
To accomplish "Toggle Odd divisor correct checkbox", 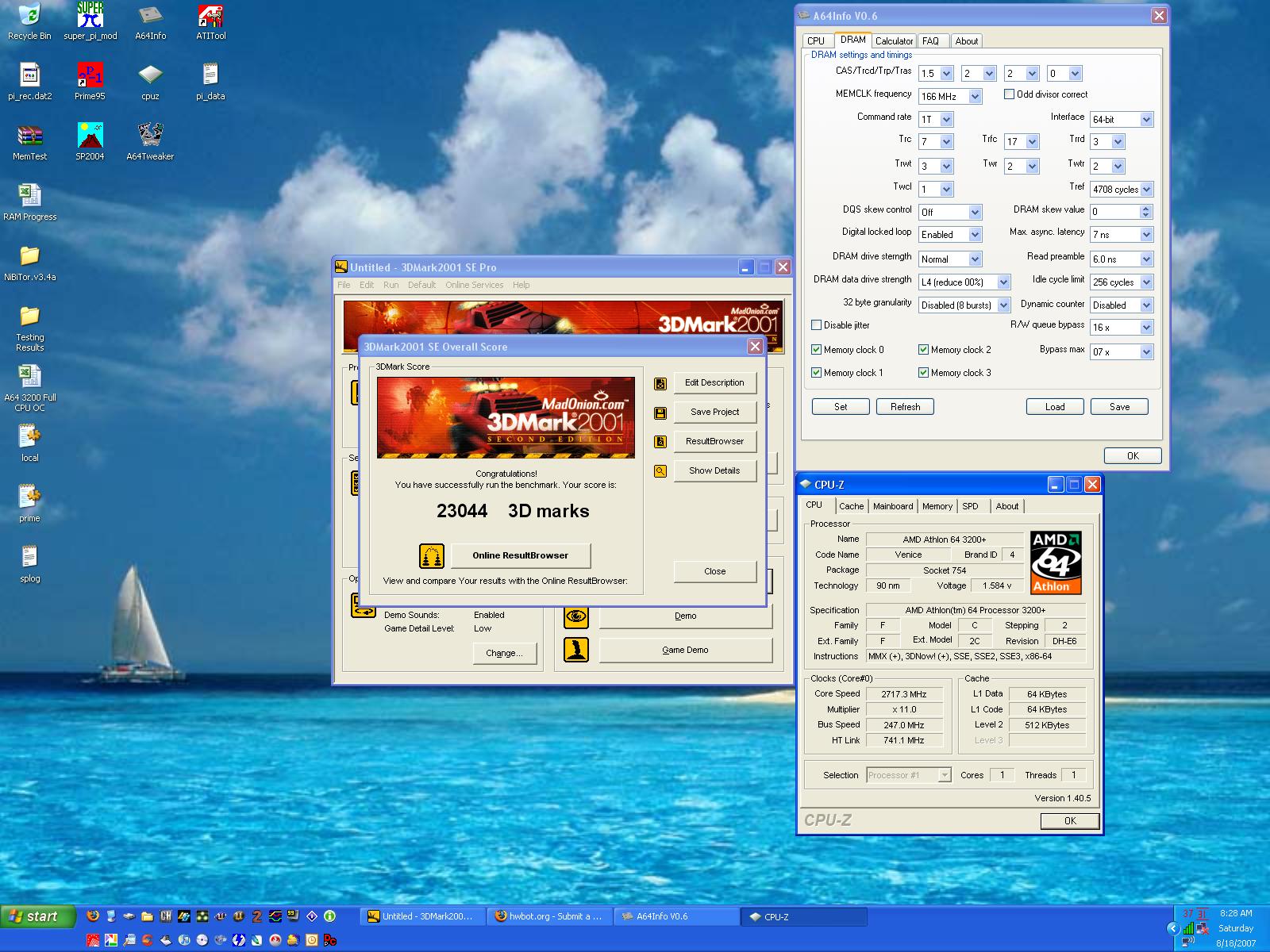I will (1009, 94).
